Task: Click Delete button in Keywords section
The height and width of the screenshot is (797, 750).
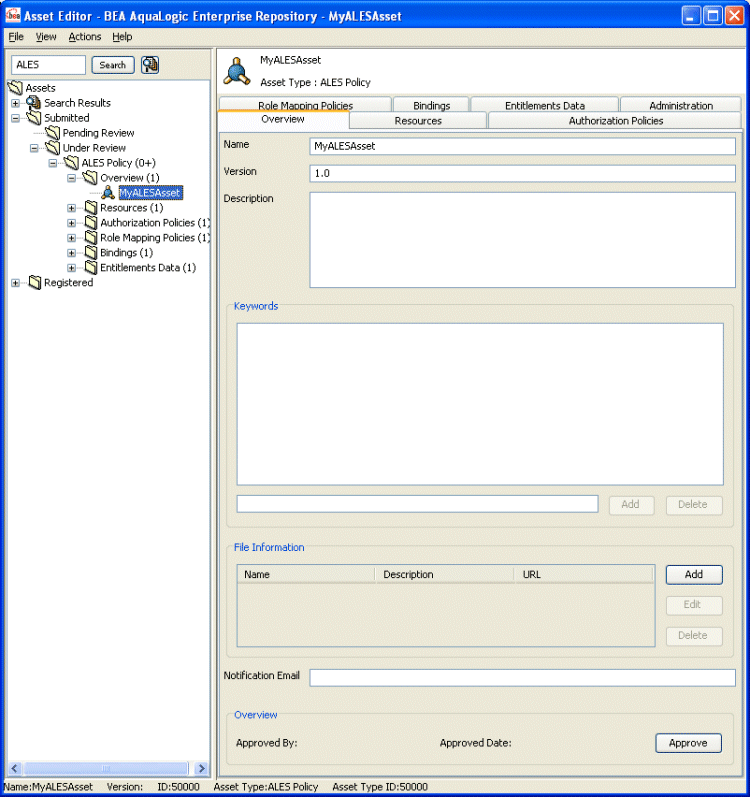Action: [694, 505]
